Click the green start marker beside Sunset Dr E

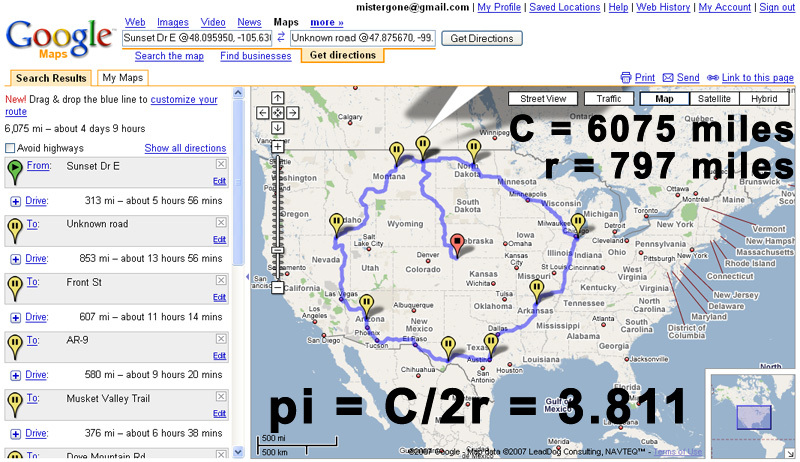(x=15, y=173)
